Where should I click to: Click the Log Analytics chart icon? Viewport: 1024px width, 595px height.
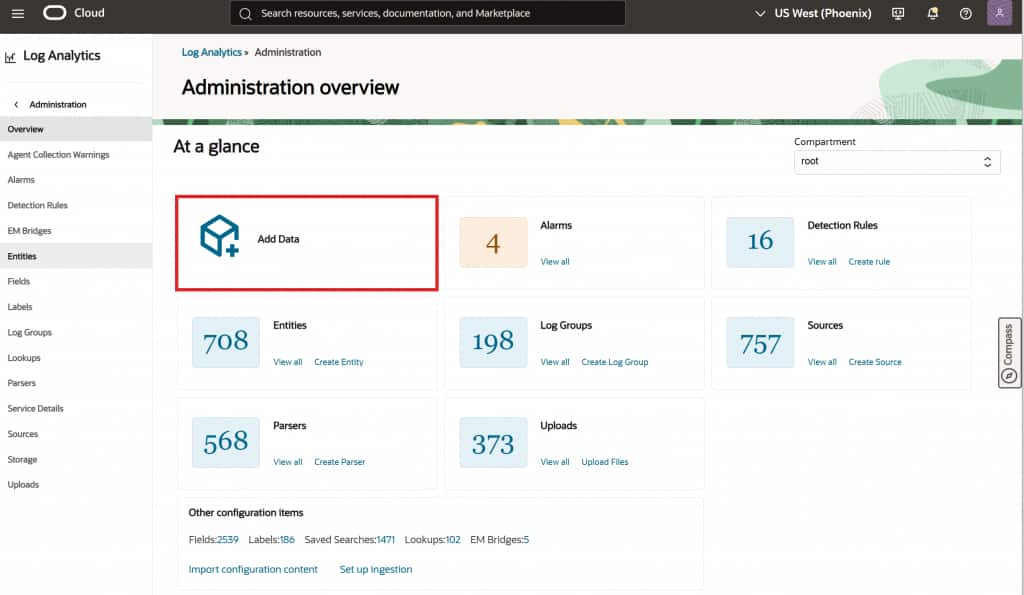pos(10,57)
